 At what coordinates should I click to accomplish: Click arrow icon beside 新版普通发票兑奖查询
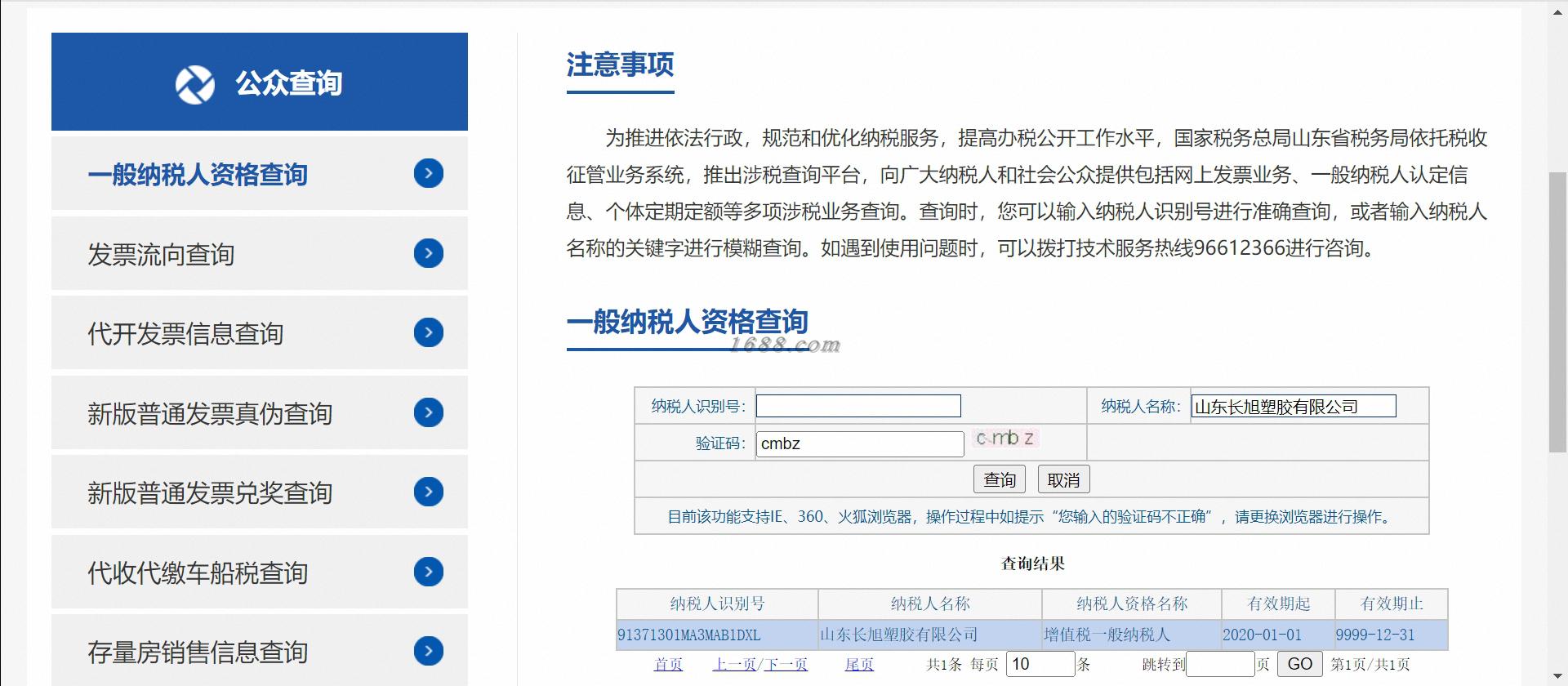pyautogui.click(x=429, y=492)
